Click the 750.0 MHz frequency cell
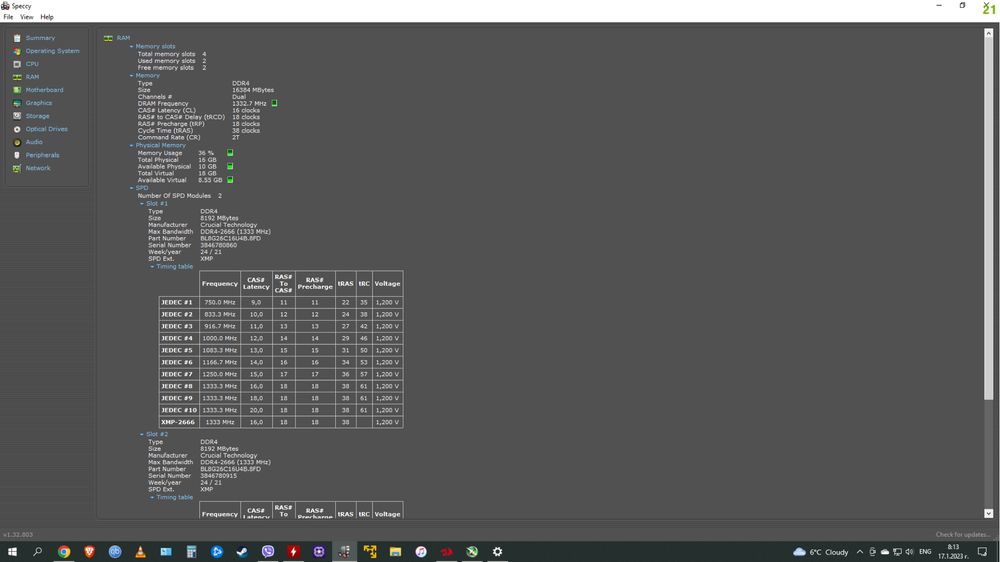1000x562 pixels. pos(220,302)
